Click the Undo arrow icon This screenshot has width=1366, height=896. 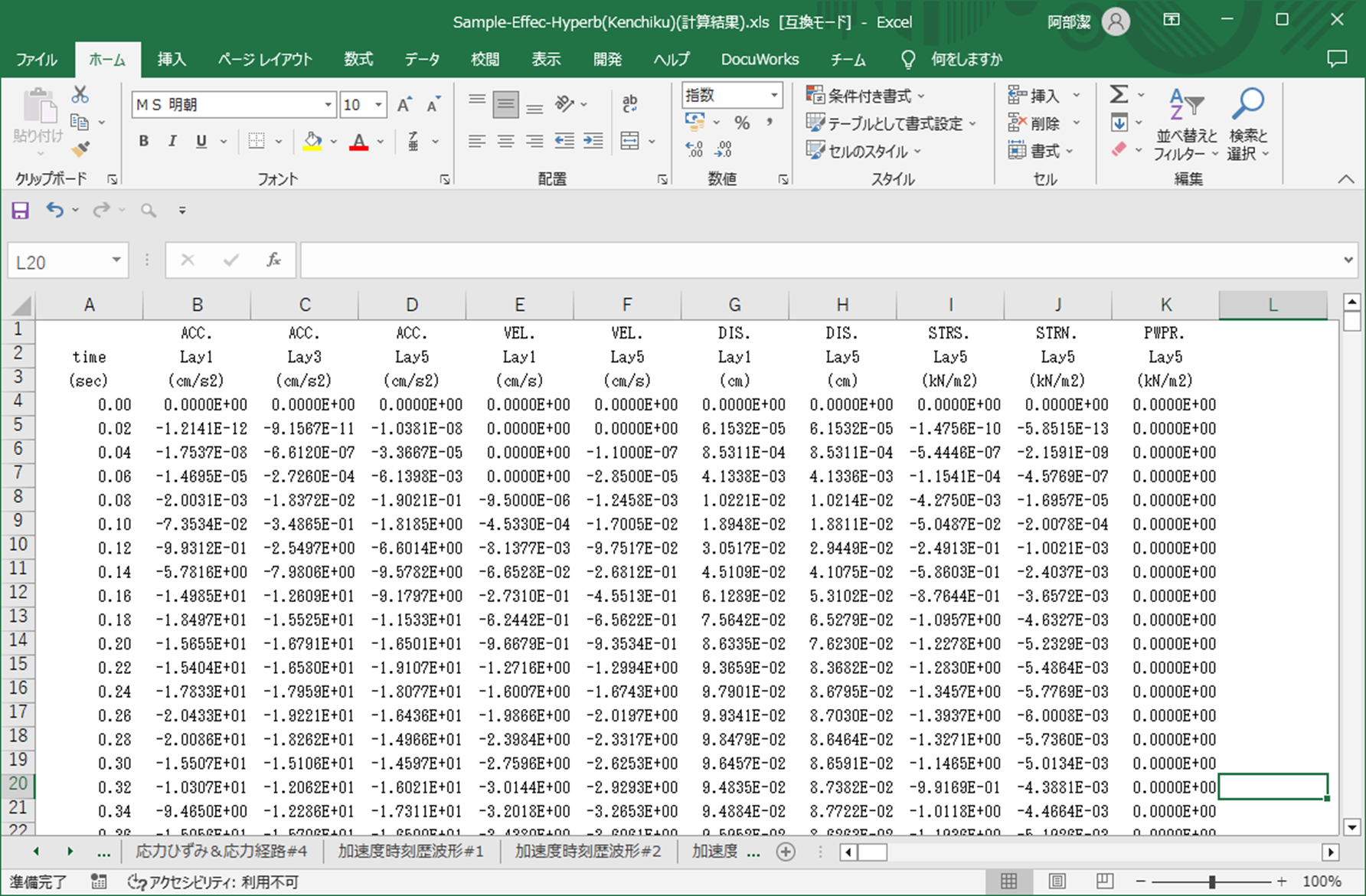click(54, 210)
